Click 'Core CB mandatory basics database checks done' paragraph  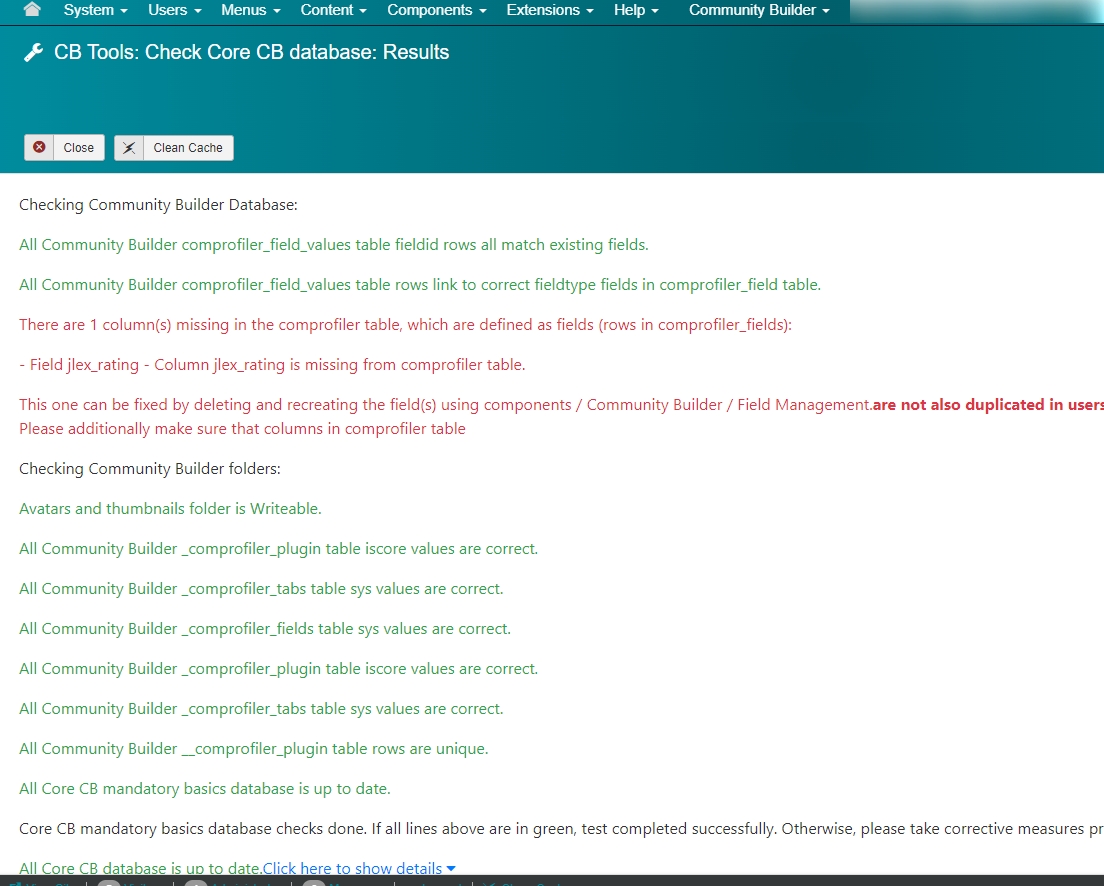[x=561, y=829]
